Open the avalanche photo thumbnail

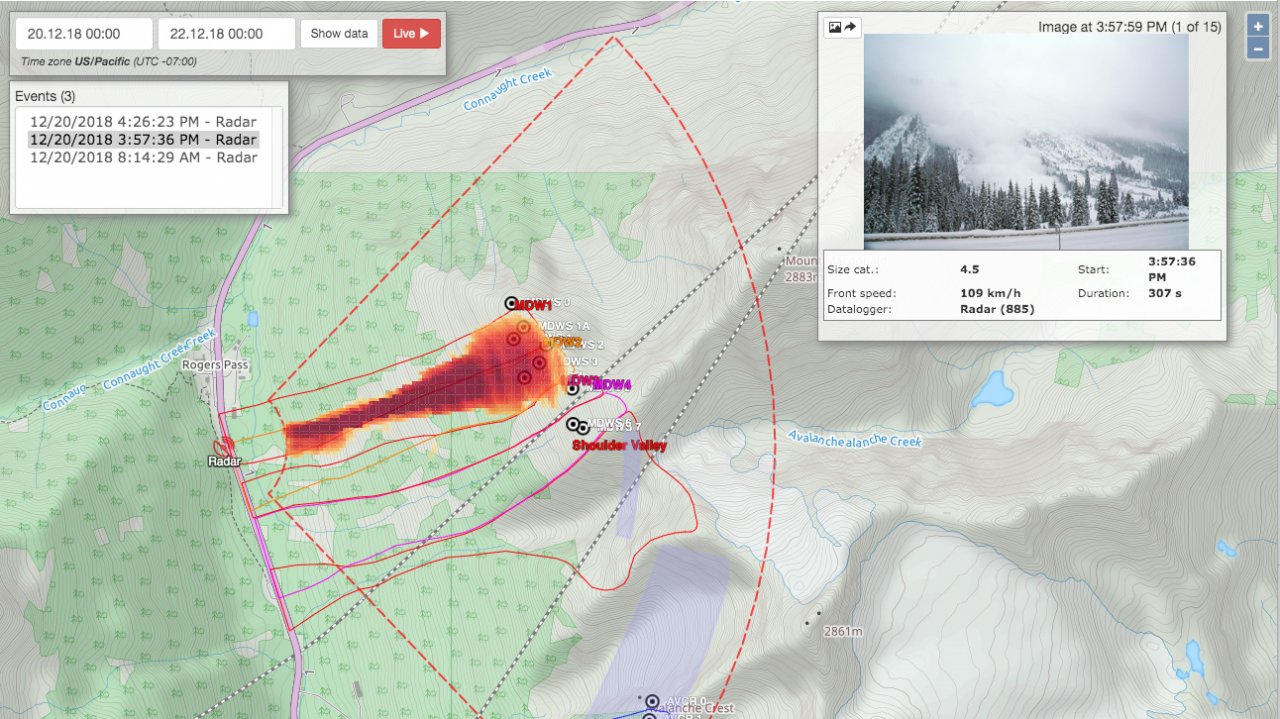(x=1026, y=142)
